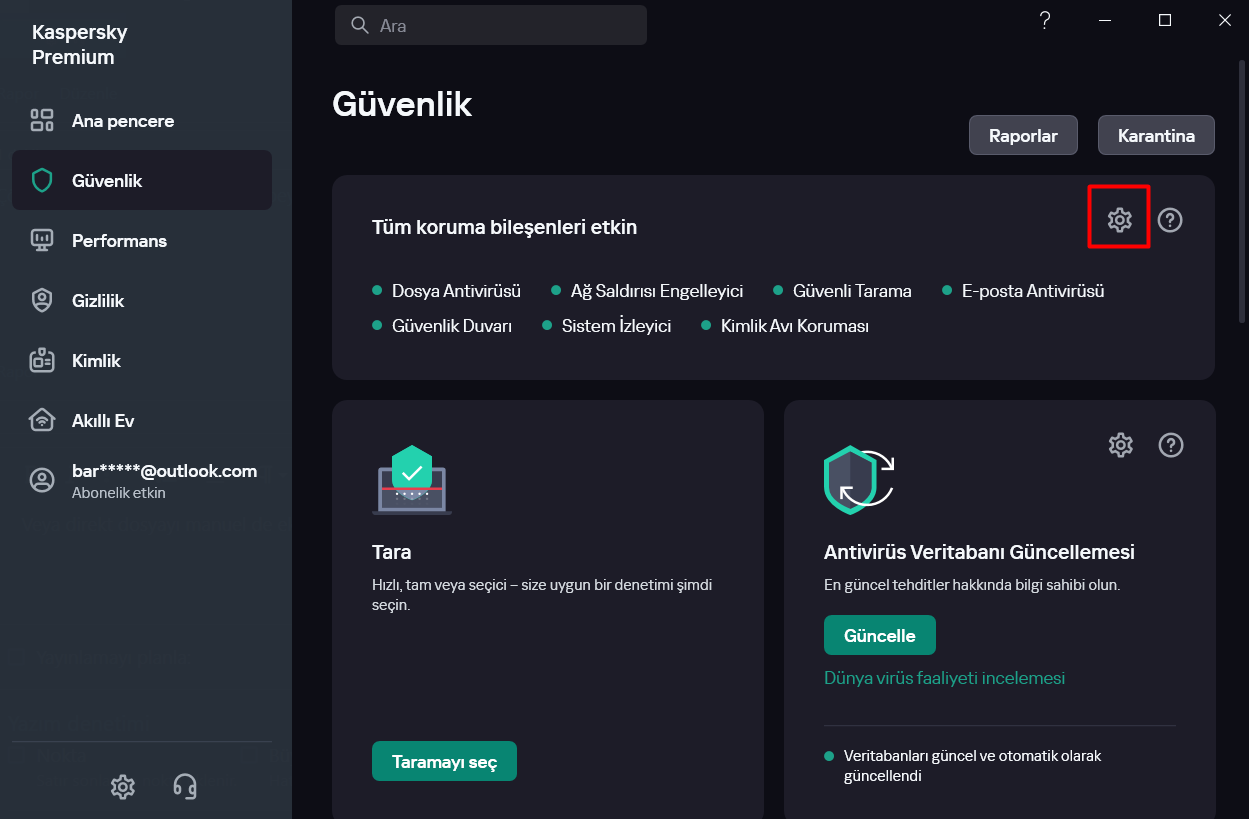
Task: Open database update settings gear
Action: coord(1121,445)
